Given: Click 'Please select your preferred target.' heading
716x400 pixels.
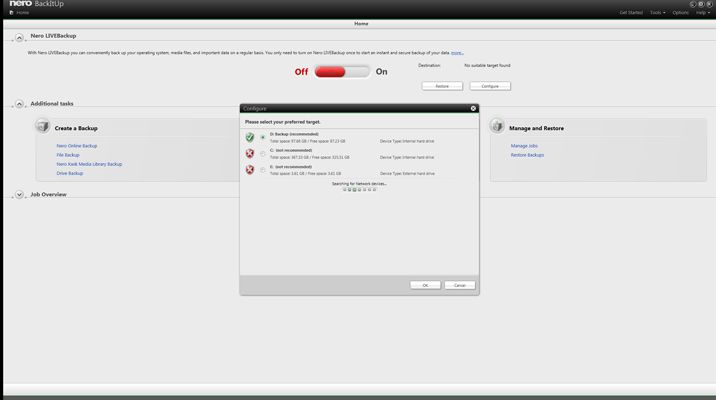Looking at the screenshot, I should pyautogui.click(x=283, y=122).
